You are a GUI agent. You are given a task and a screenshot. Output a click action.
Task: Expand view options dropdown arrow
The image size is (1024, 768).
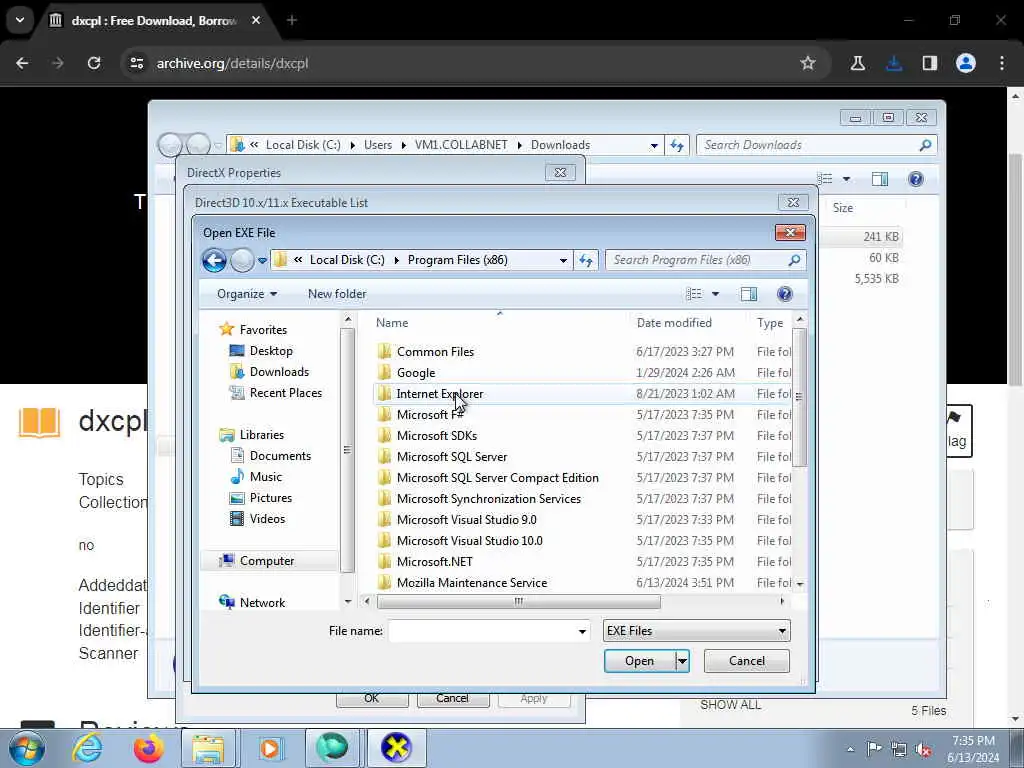tap(715, 294)
